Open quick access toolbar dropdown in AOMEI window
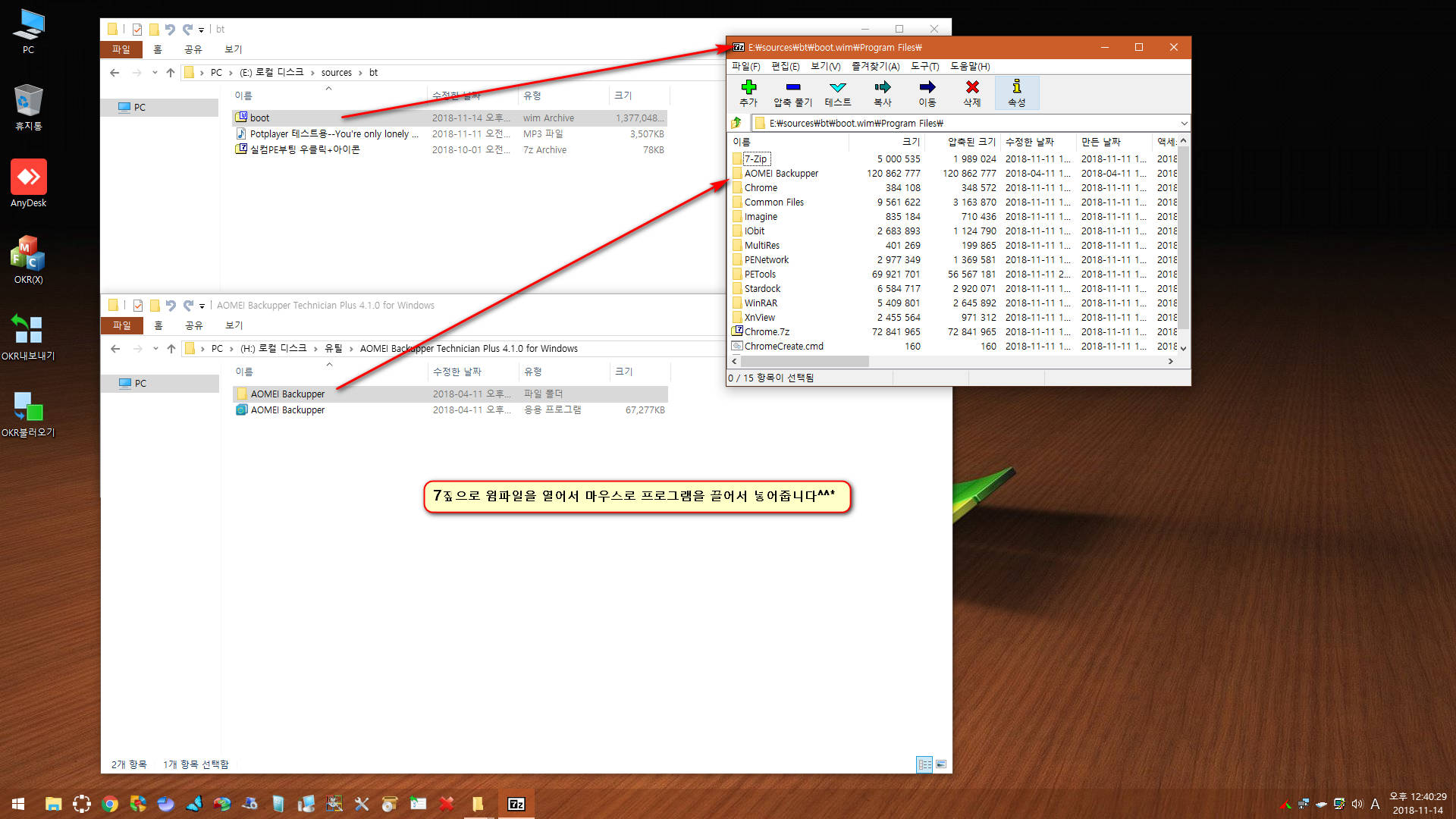 tap(202, 306)
